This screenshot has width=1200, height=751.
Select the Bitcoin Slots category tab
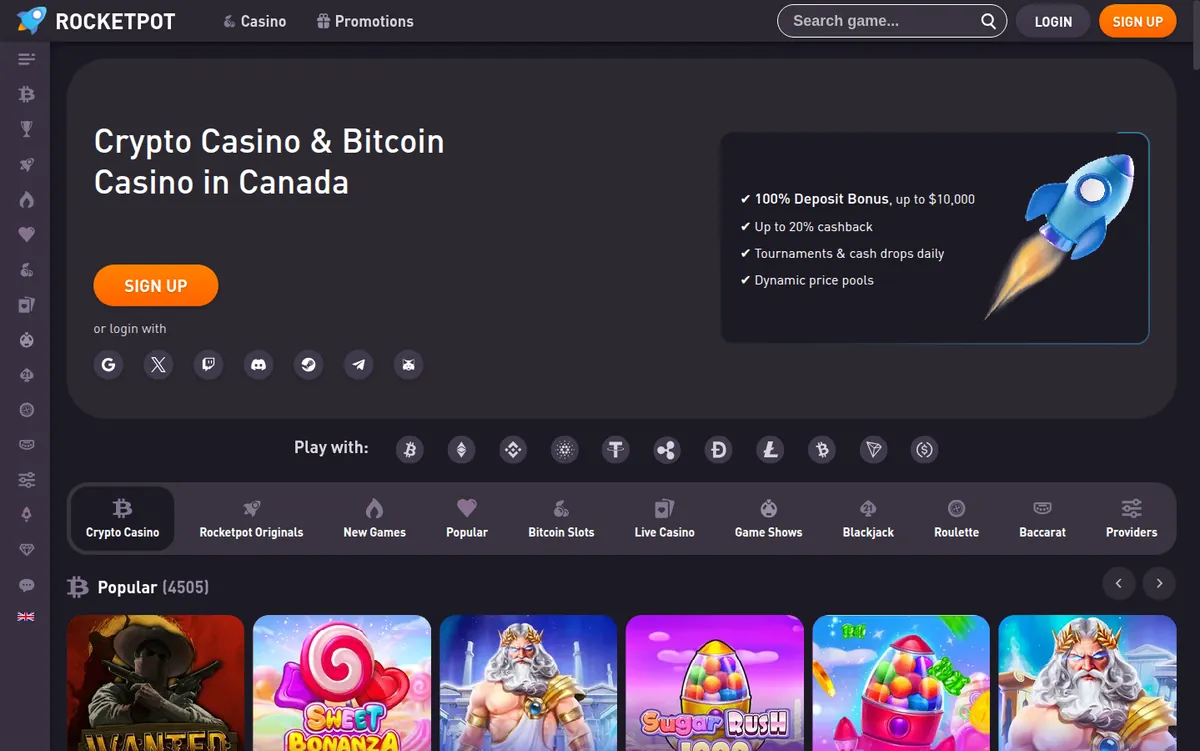(561, 518)
